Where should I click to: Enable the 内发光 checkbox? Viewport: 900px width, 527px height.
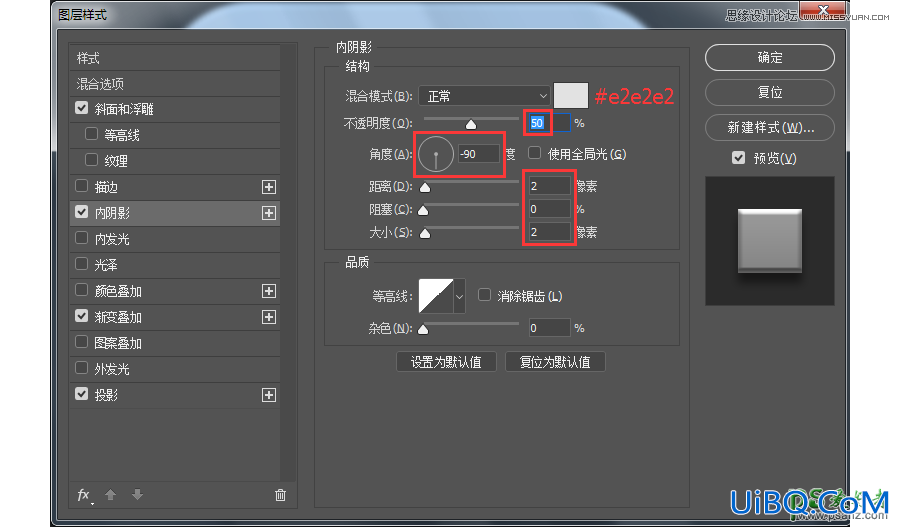82,238
